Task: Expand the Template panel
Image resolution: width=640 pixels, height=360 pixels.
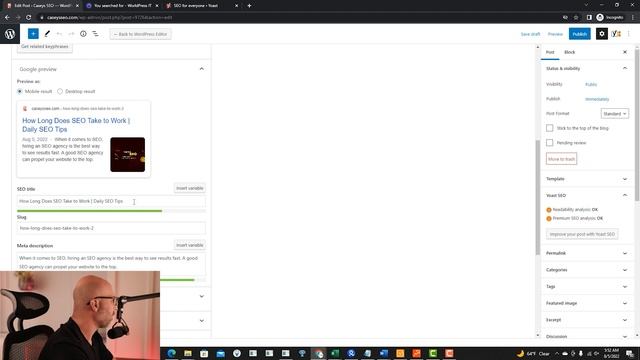Action: [624, 179]
